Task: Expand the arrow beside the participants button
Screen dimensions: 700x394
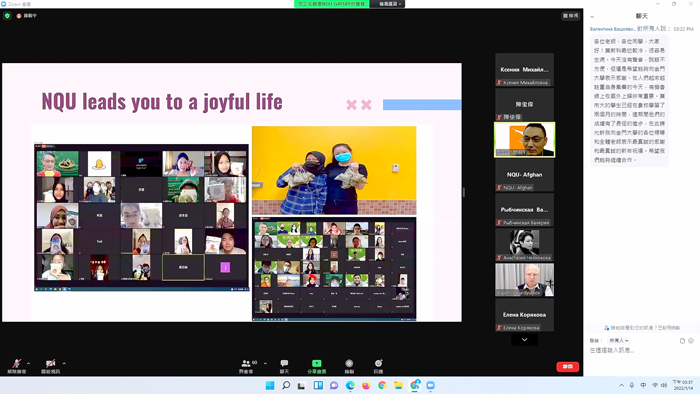Action: click(265, 363)
